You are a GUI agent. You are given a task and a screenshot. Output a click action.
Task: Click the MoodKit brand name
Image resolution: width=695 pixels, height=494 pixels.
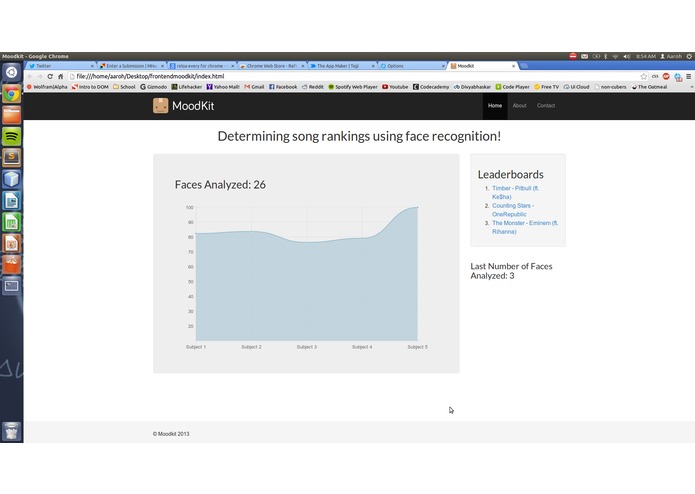coord(193,106)
